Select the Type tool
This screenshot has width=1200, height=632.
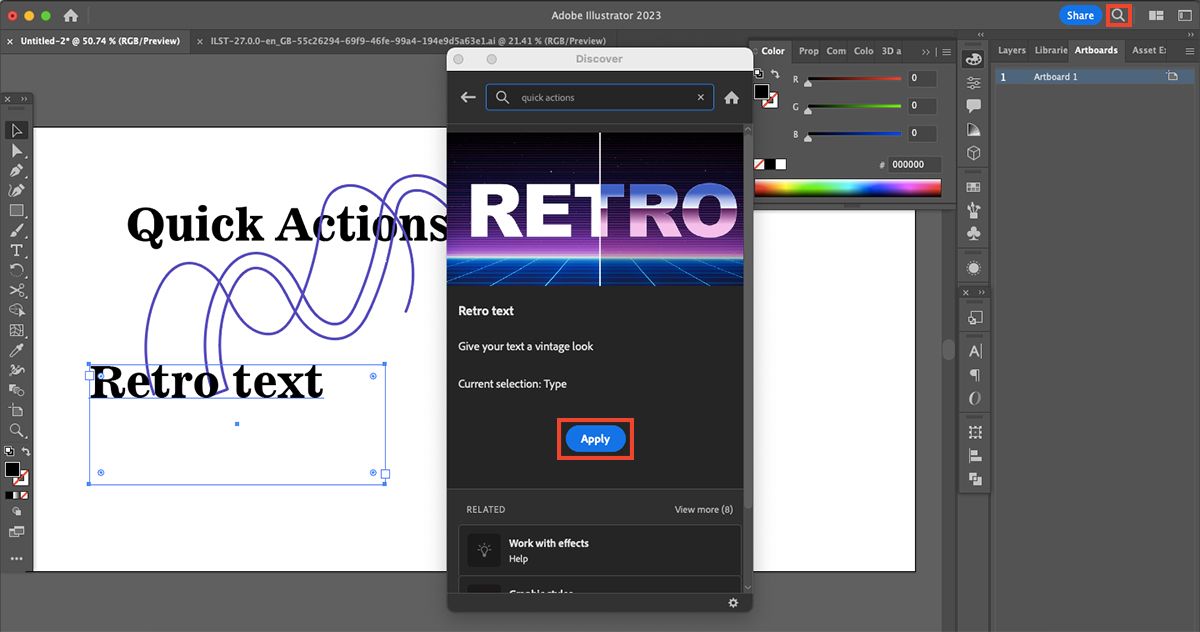pos(17,250)
